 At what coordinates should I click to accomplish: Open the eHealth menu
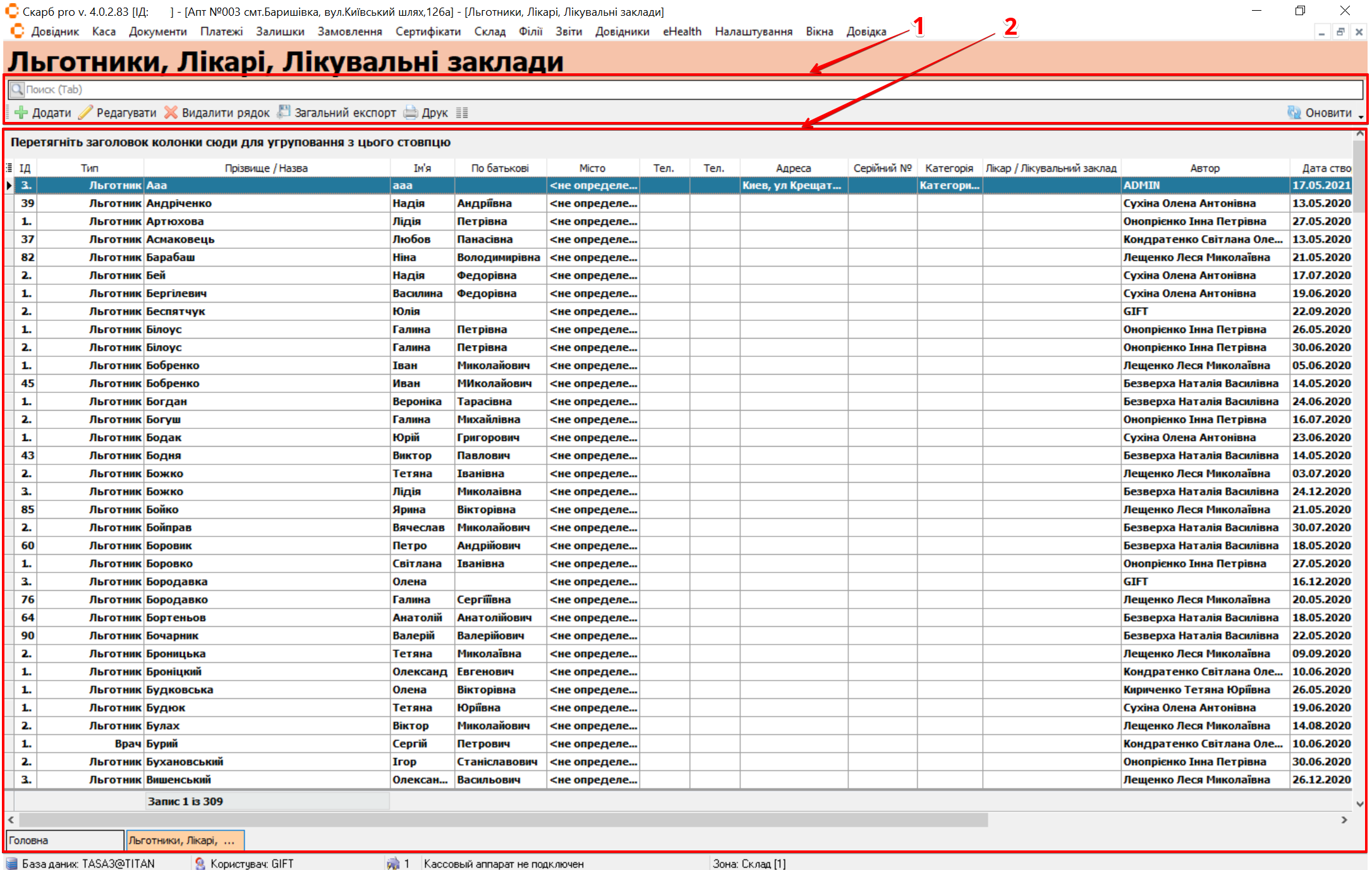click(x=681, y=32)
